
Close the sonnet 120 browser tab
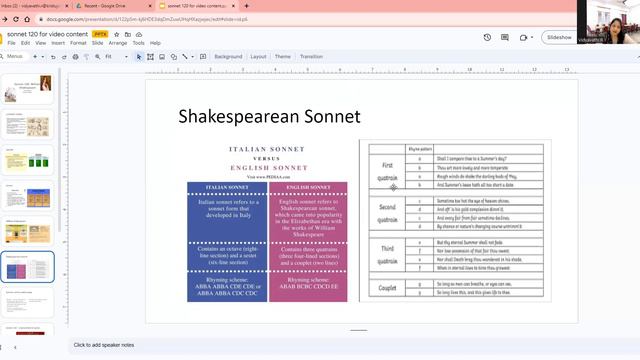pos(233,6)
